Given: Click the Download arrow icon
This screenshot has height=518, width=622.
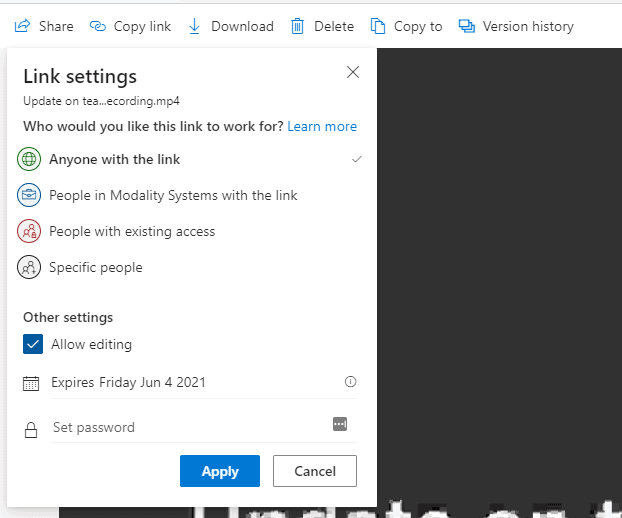Looking at the screenshot, I should tap(195, 27).
